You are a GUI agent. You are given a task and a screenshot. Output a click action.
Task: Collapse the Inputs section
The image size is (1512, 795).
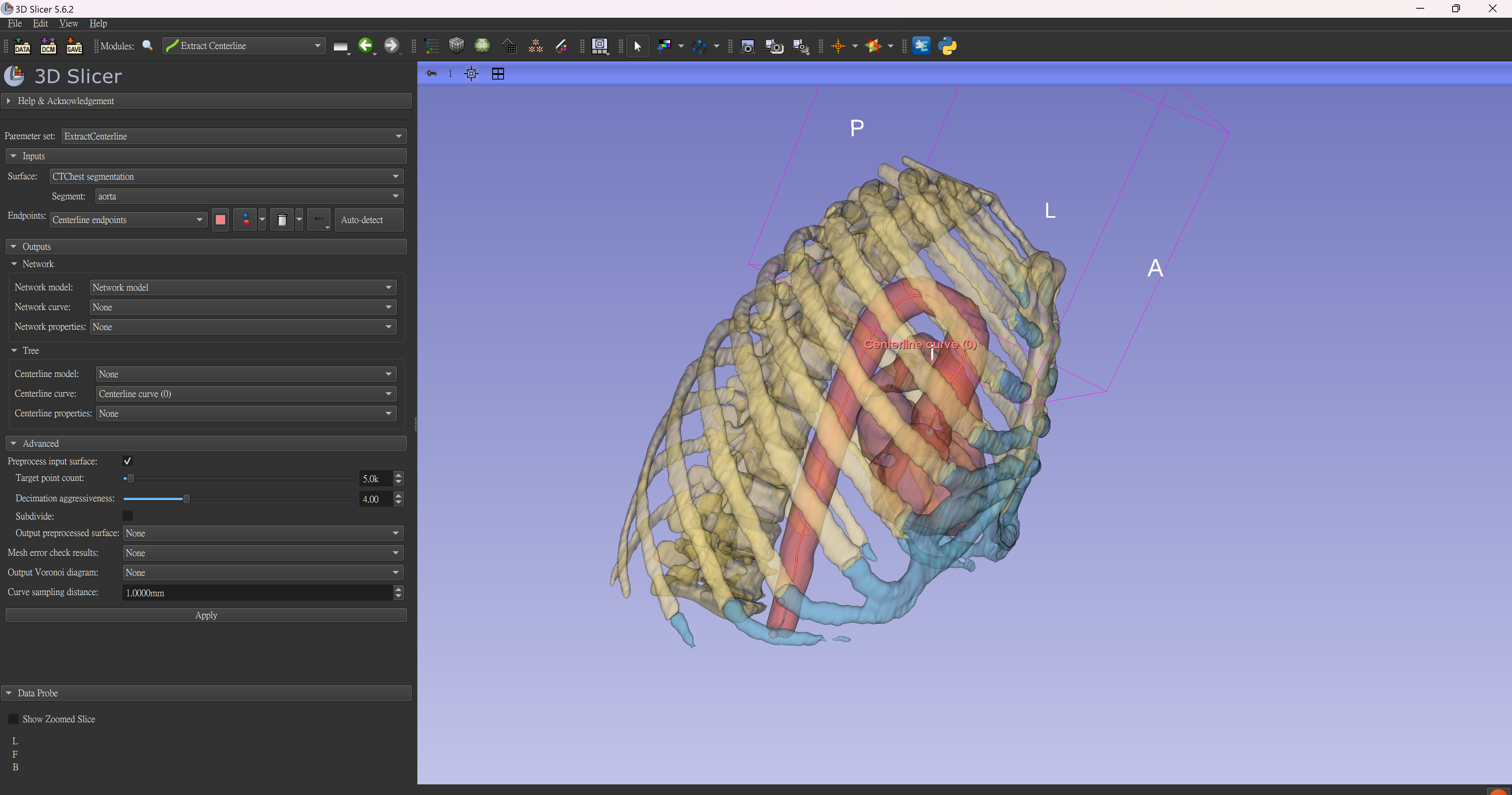click(x=206, y=156)
